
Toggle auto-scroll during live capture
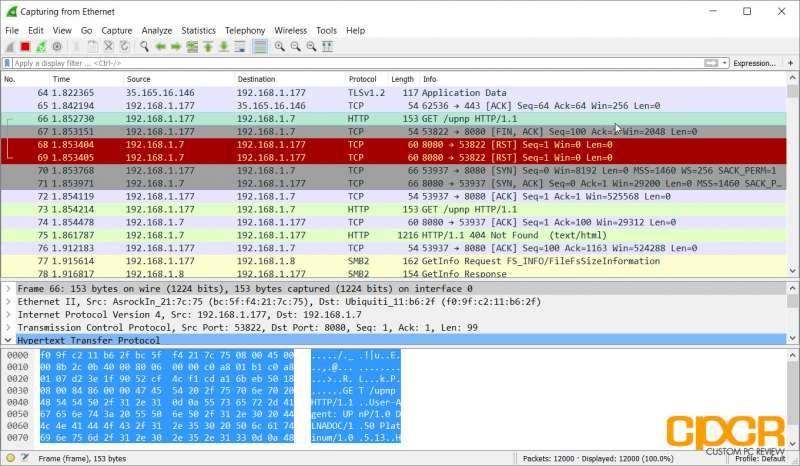pos(240,46)
